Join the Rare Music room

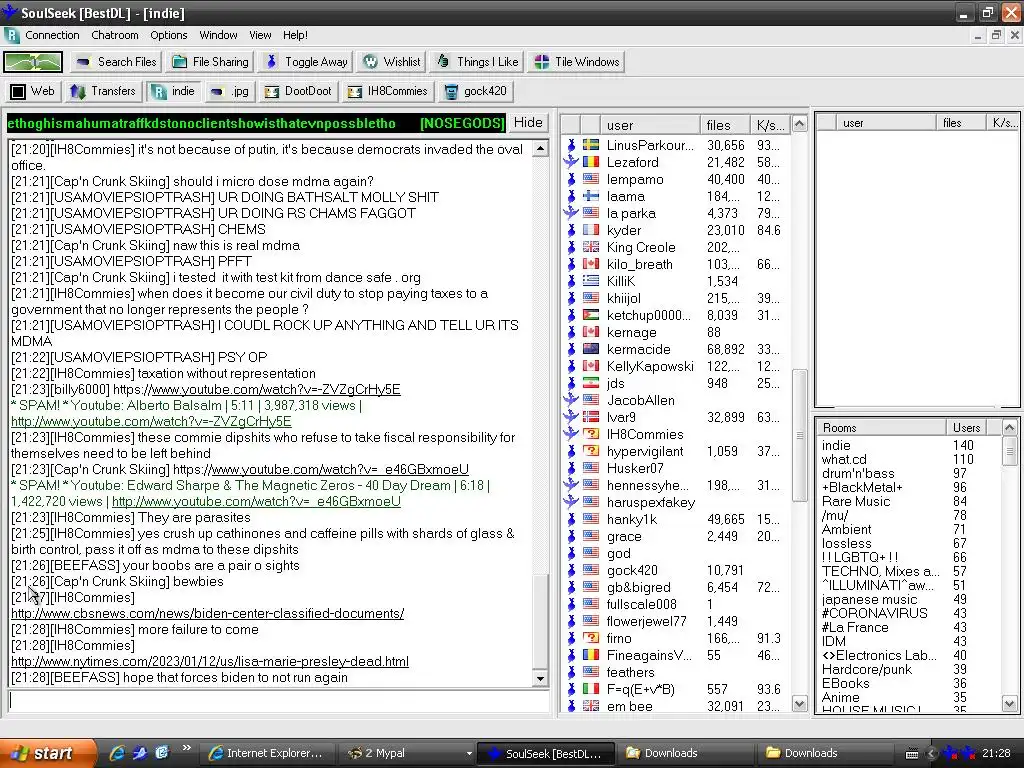click(x=856, y=502)
